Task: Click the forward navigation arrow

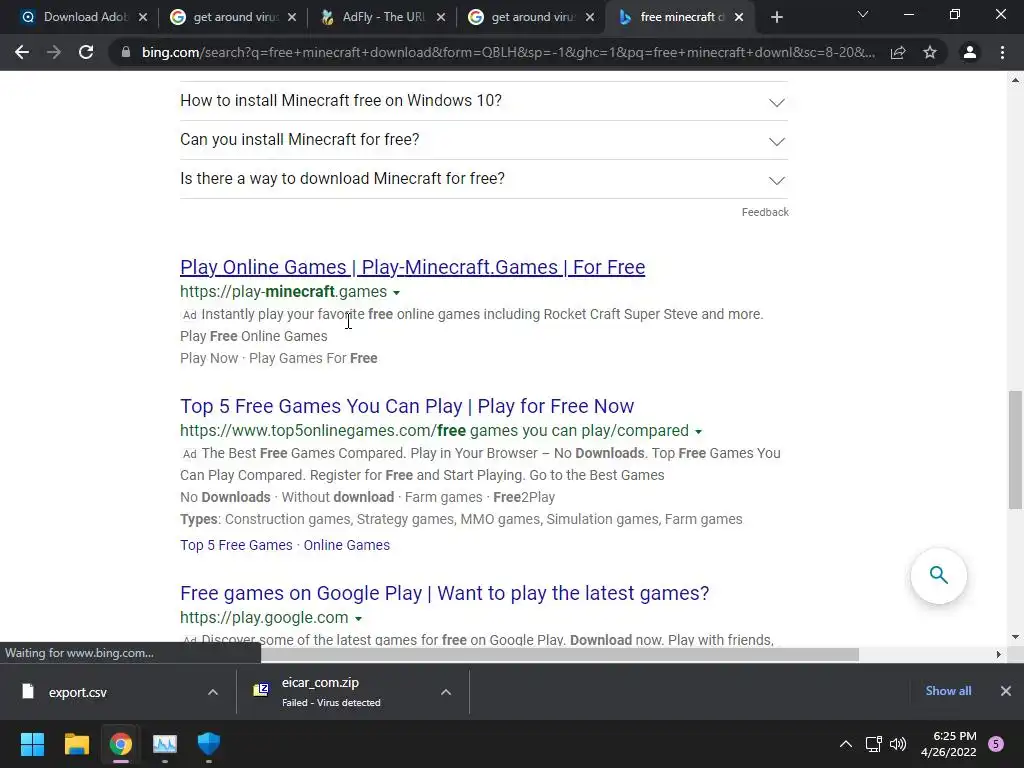Action: click(x=54, y=52)
